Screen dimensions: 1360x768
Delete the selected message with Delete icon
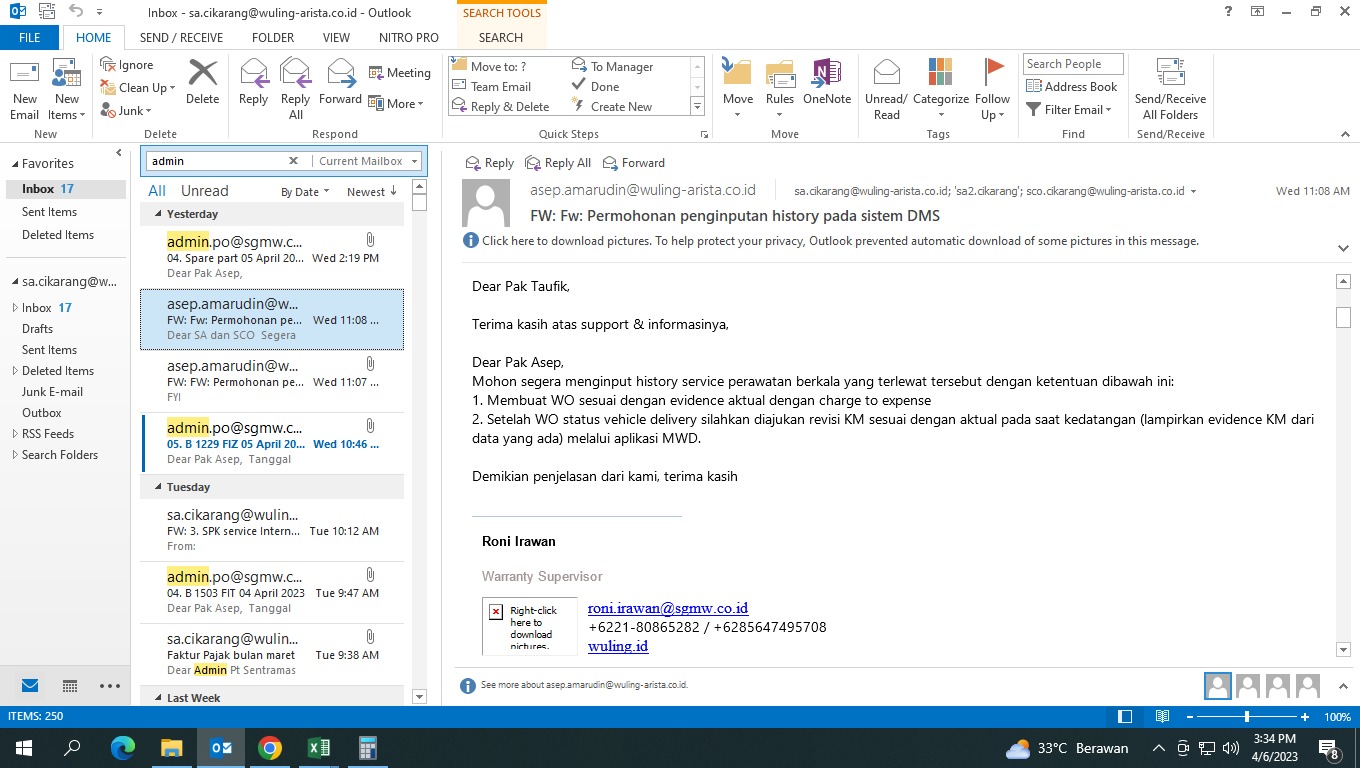(x=202, y=82)
